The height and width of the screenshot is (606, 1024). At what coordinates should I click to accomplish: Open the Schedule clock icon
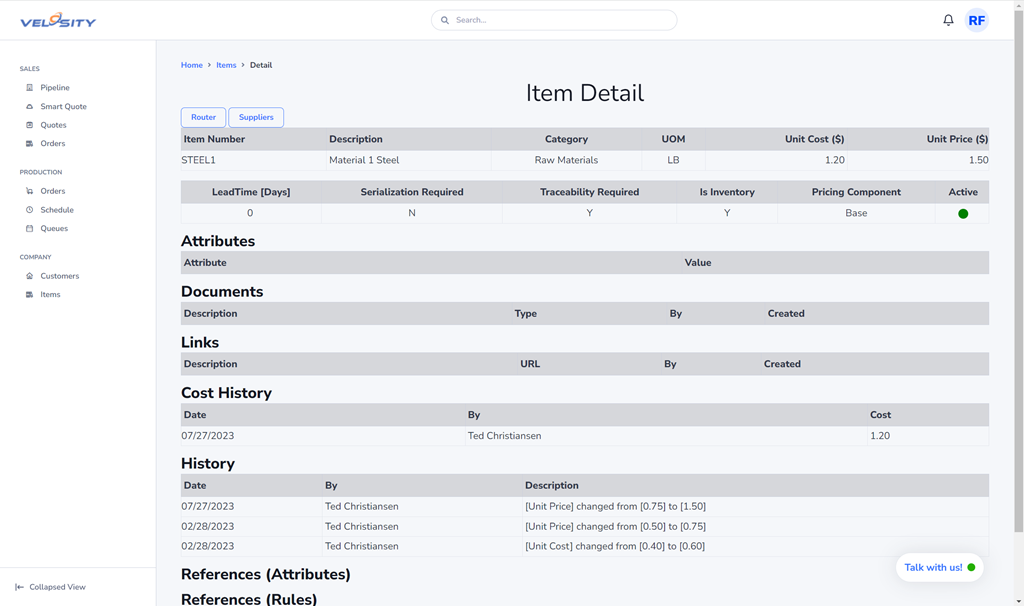29,210
